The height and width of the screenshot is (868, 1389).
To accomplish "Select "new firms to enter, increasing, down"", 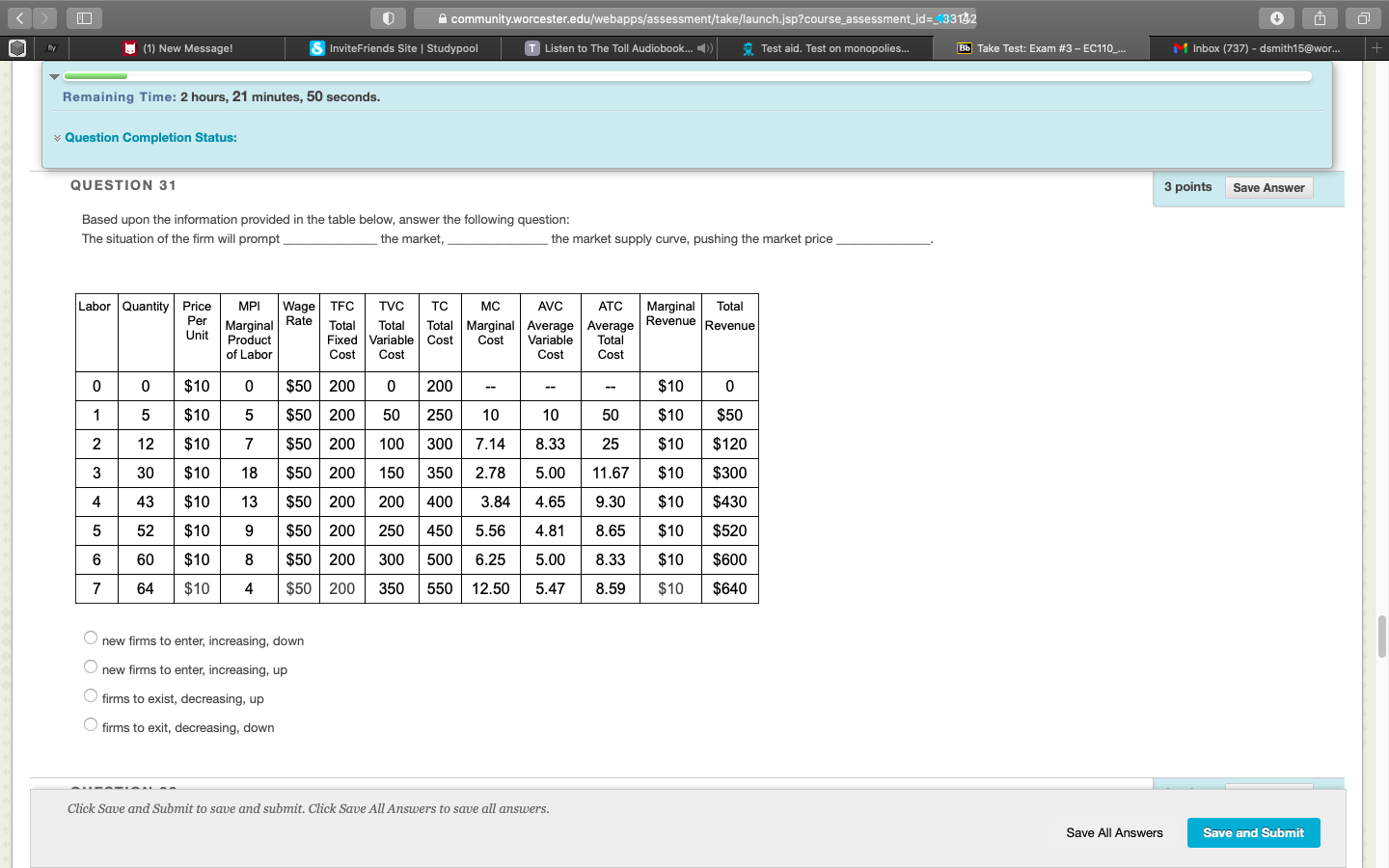I will tap(91, 637).
